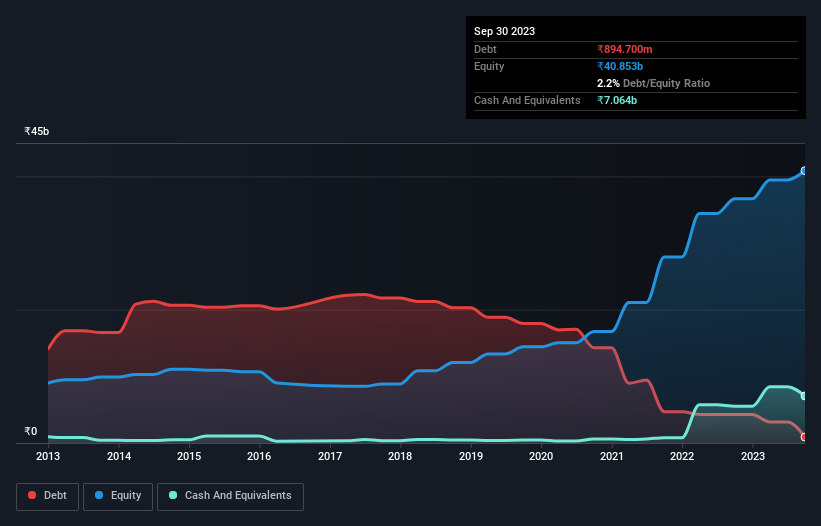Click Cash And Equivalents label in tooltip
Viewport: 821px width, 526px height.
[x=527, y=100]
